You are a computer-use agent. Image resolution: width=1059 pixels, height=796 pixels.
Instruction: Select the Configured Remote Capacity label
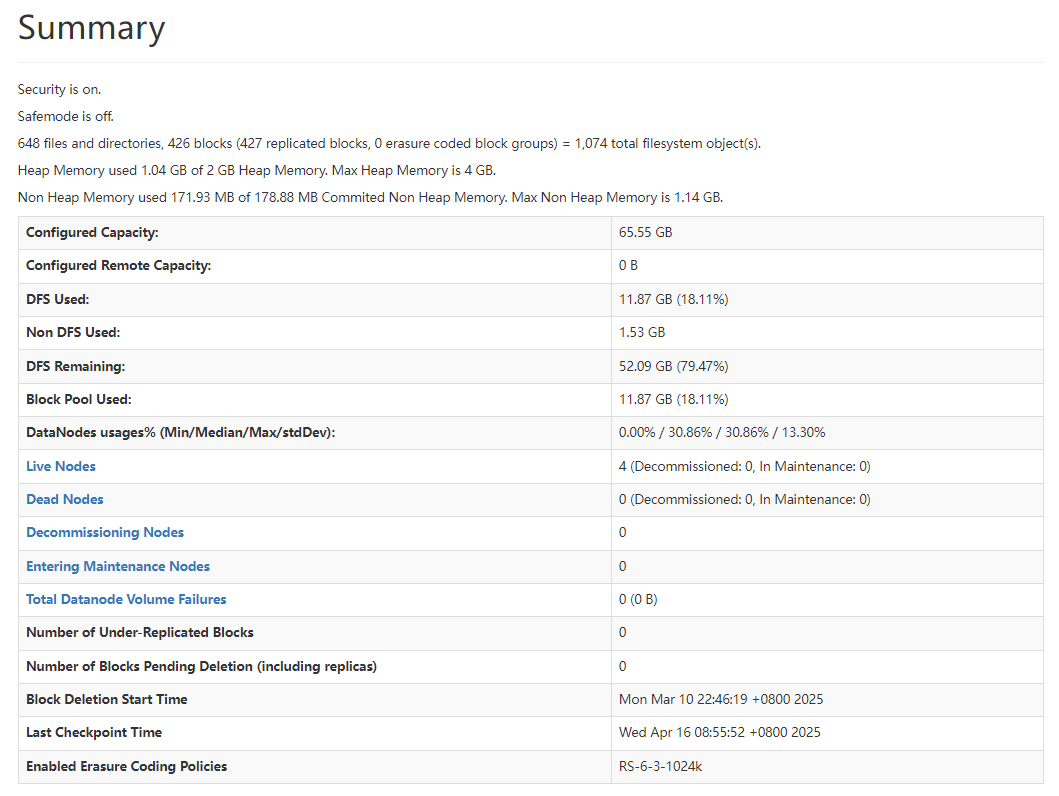click(x=119, y=266)
